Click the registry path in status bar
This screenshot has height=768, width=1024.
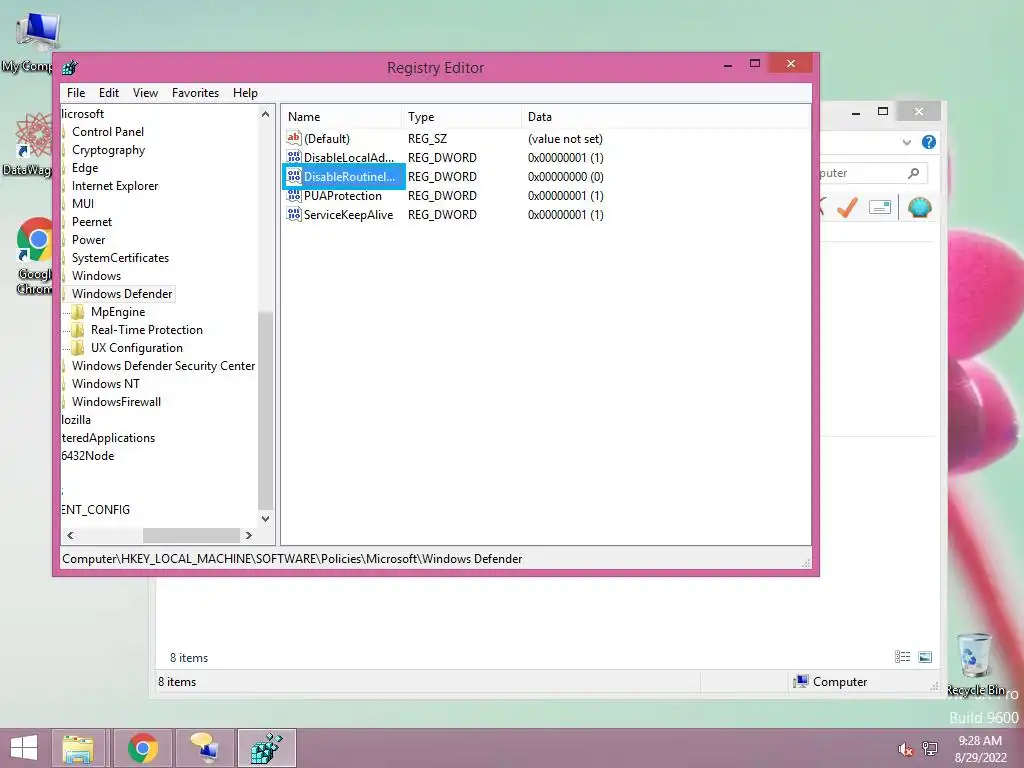292,559
